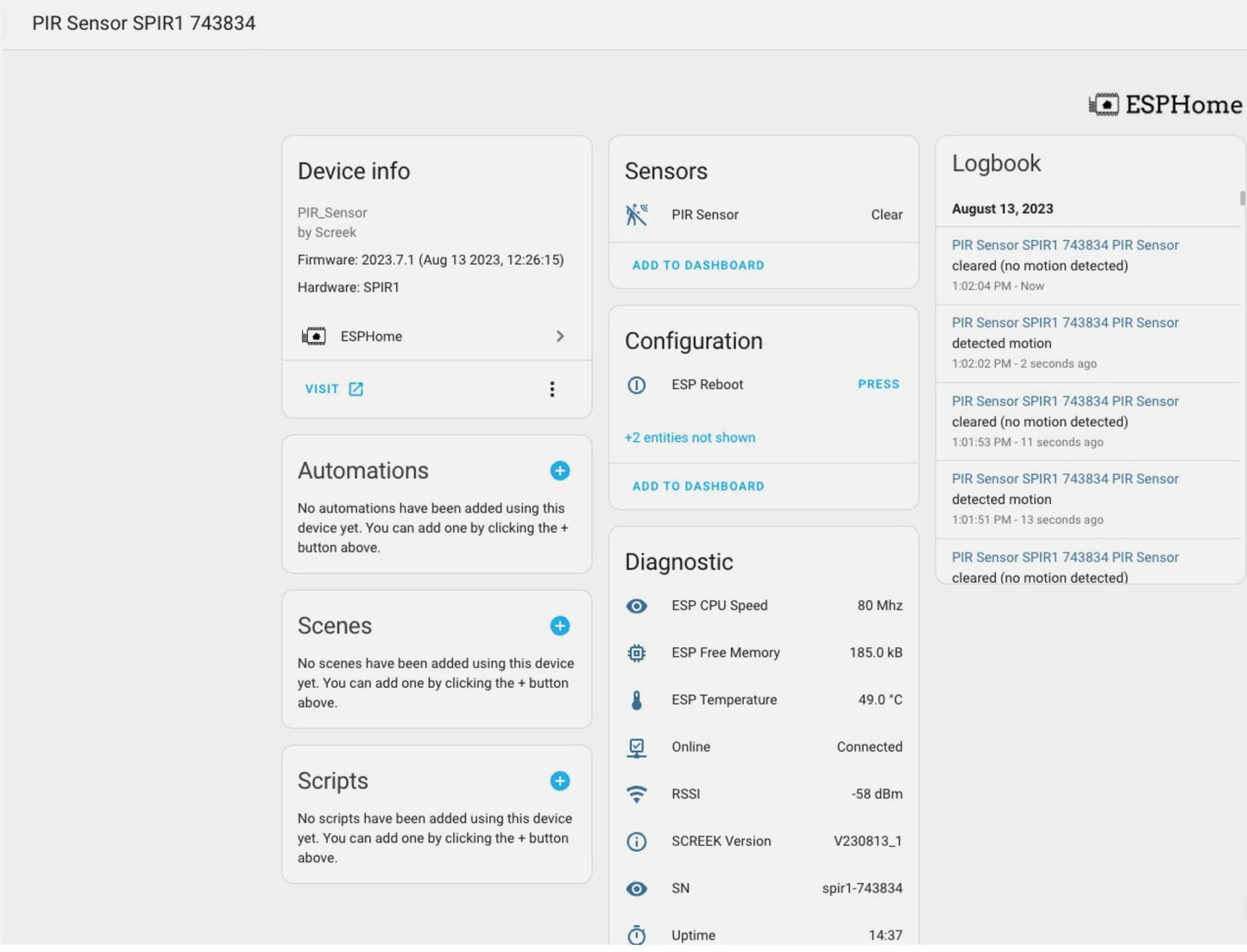Screen dimensions: 1247x952
Task: Open the ESPHome integration chevron row
Action: tap(436, 337)
